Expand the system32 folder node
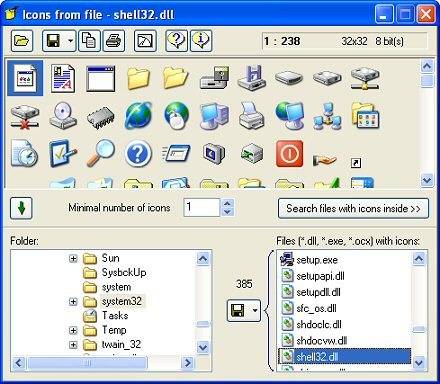440x384 pixels. click(73, 302)
